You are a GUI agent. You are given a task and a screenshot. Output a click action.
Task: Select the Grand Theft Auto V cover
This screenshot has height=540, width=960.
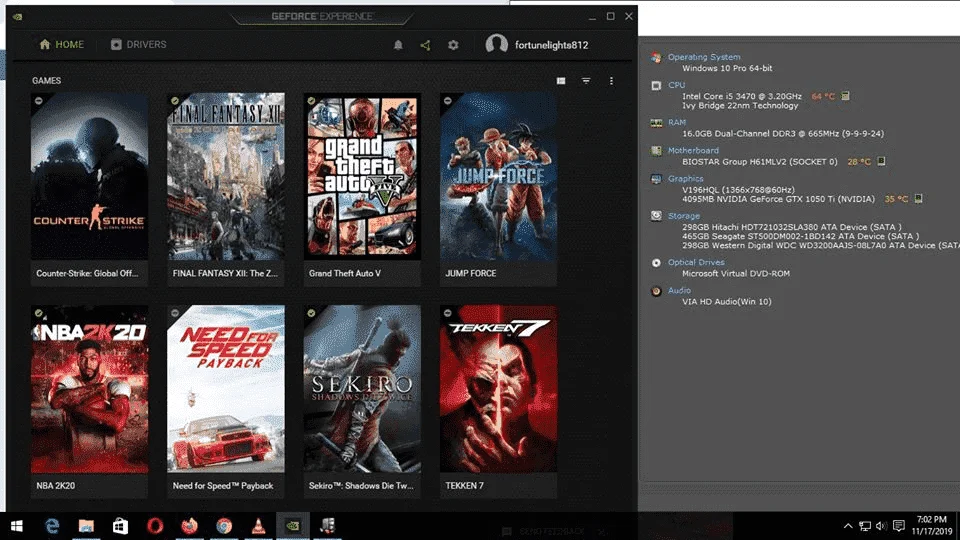click(x=362, y=176)
